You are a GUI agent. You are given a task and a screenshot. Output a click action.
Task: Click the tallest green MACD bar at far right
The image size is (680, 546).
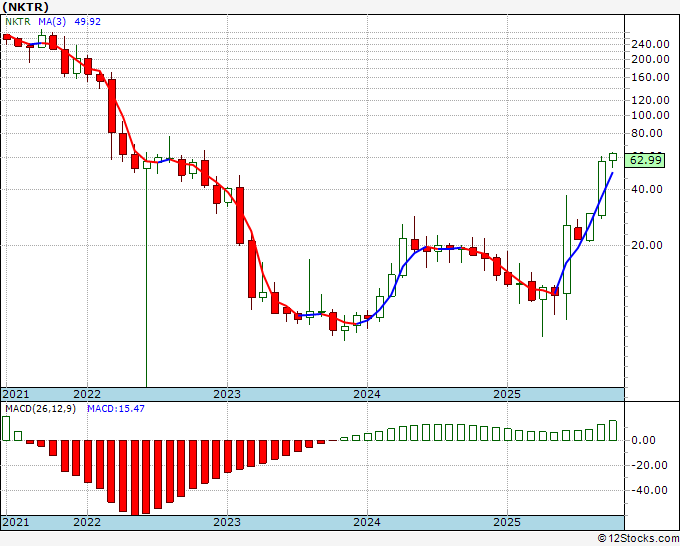click(613, 430)
